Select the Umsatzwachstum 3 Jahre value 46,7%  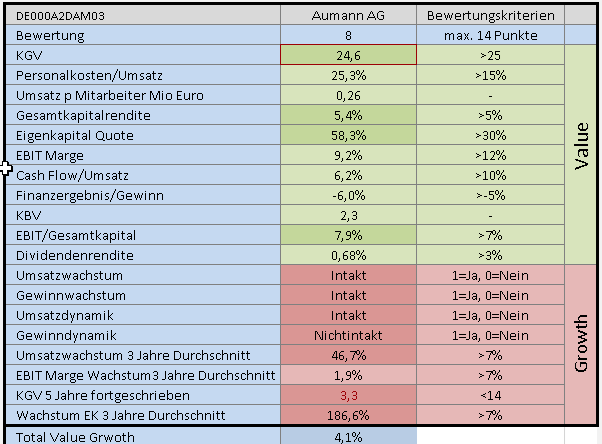click(348, 355)
